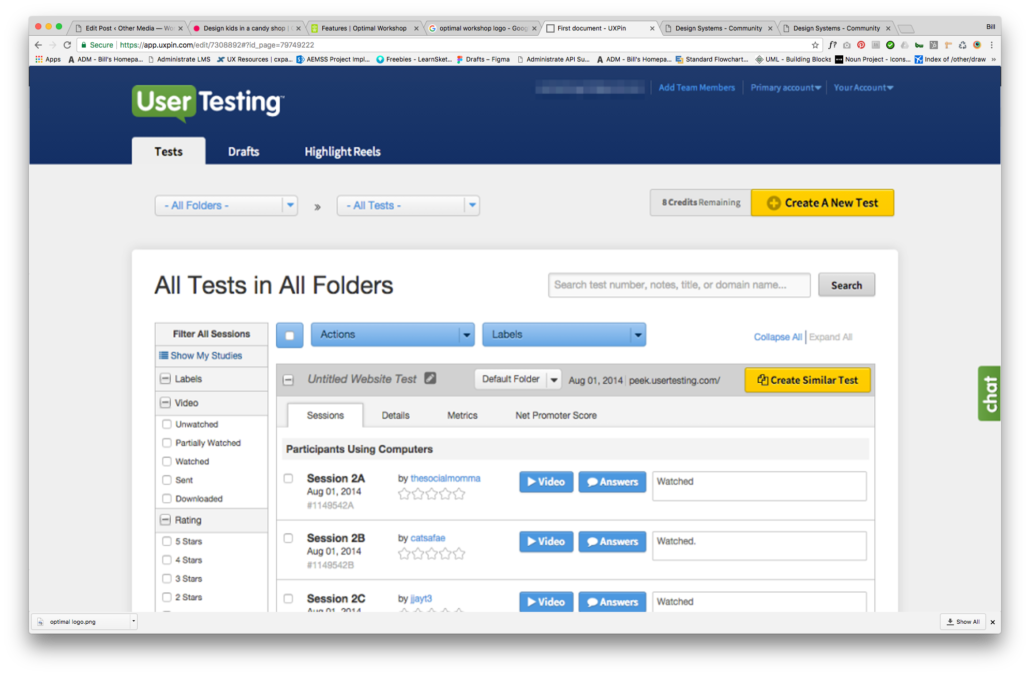Screen dimensions: 1030x675
Task: Rate Session 2A using the star rating
Action: click(x=432, y=494)
